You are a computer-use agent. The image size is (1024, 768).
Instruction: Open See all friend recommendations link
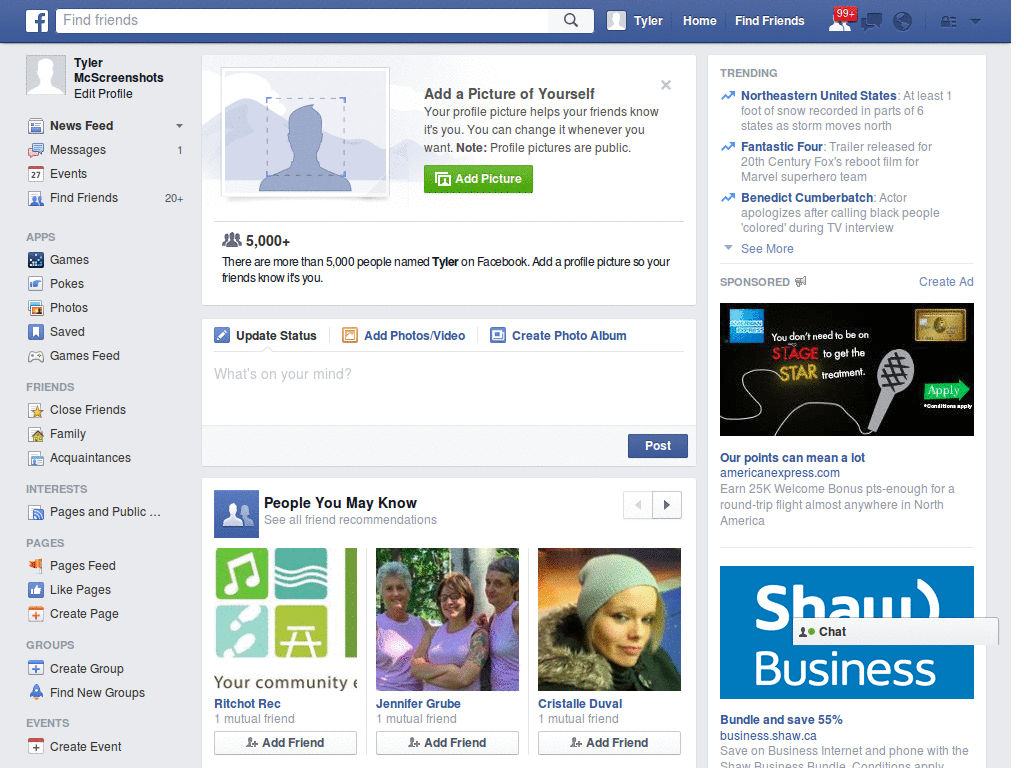click(350, 520)
